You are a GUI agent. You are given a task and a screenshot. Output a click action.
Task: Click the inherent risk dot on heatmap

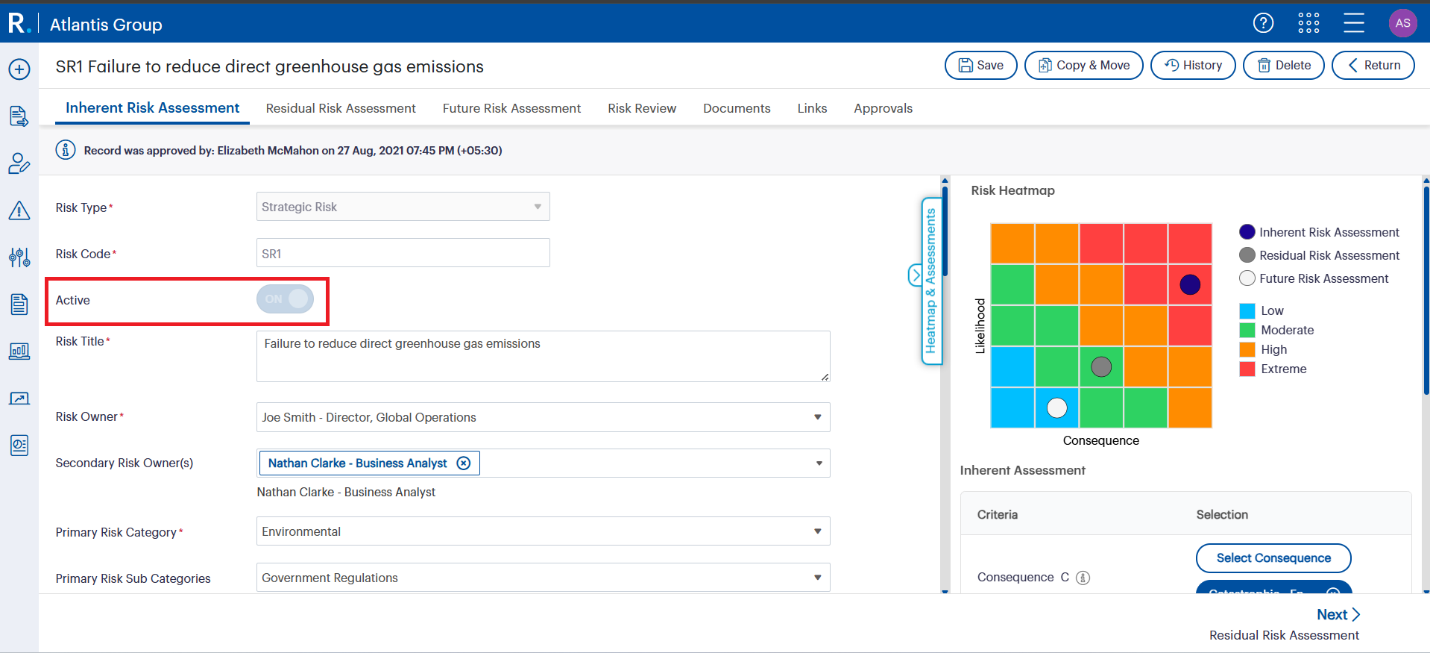[1189, 285]
